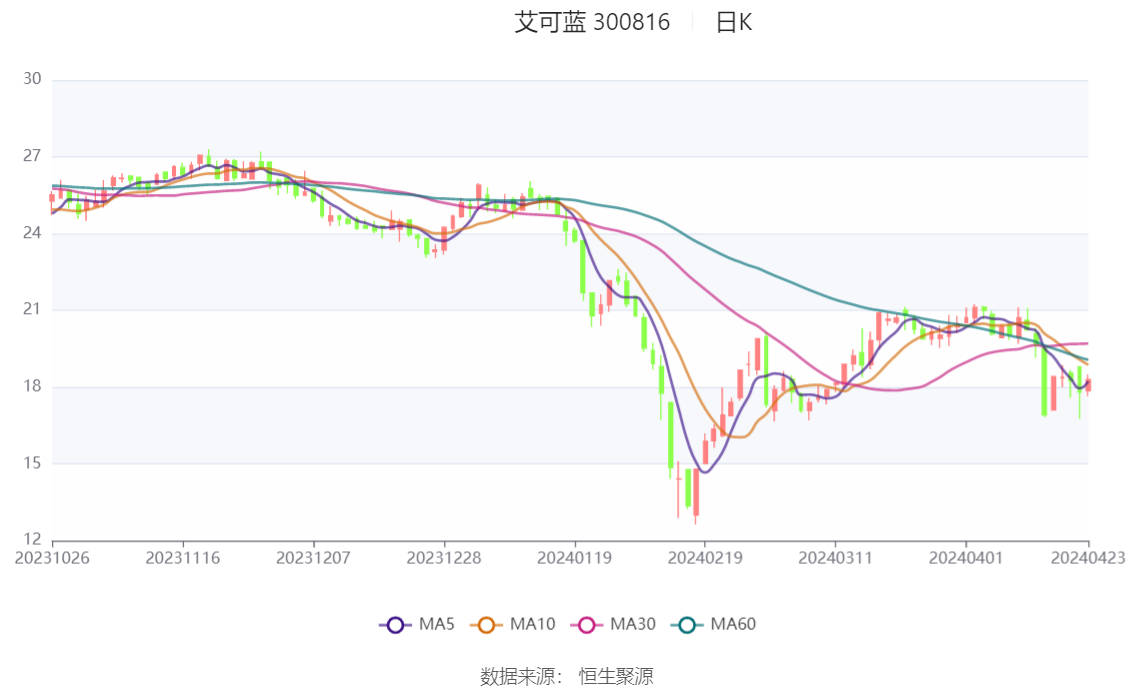Click the 恒生聚源 data source text
The height and width of the screenshot is (689, 1134).
pyautogui.click(x=616, y=677)
